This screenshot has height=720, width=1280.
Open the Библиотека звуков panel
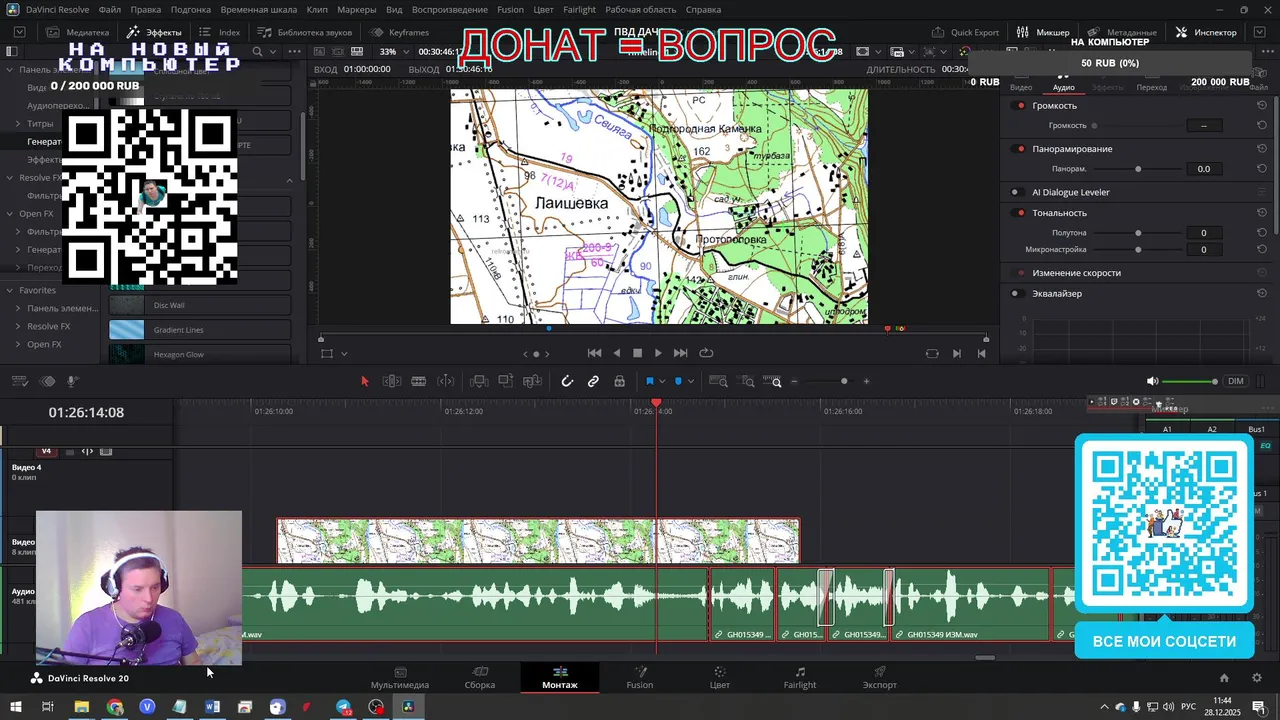(305, 32)
